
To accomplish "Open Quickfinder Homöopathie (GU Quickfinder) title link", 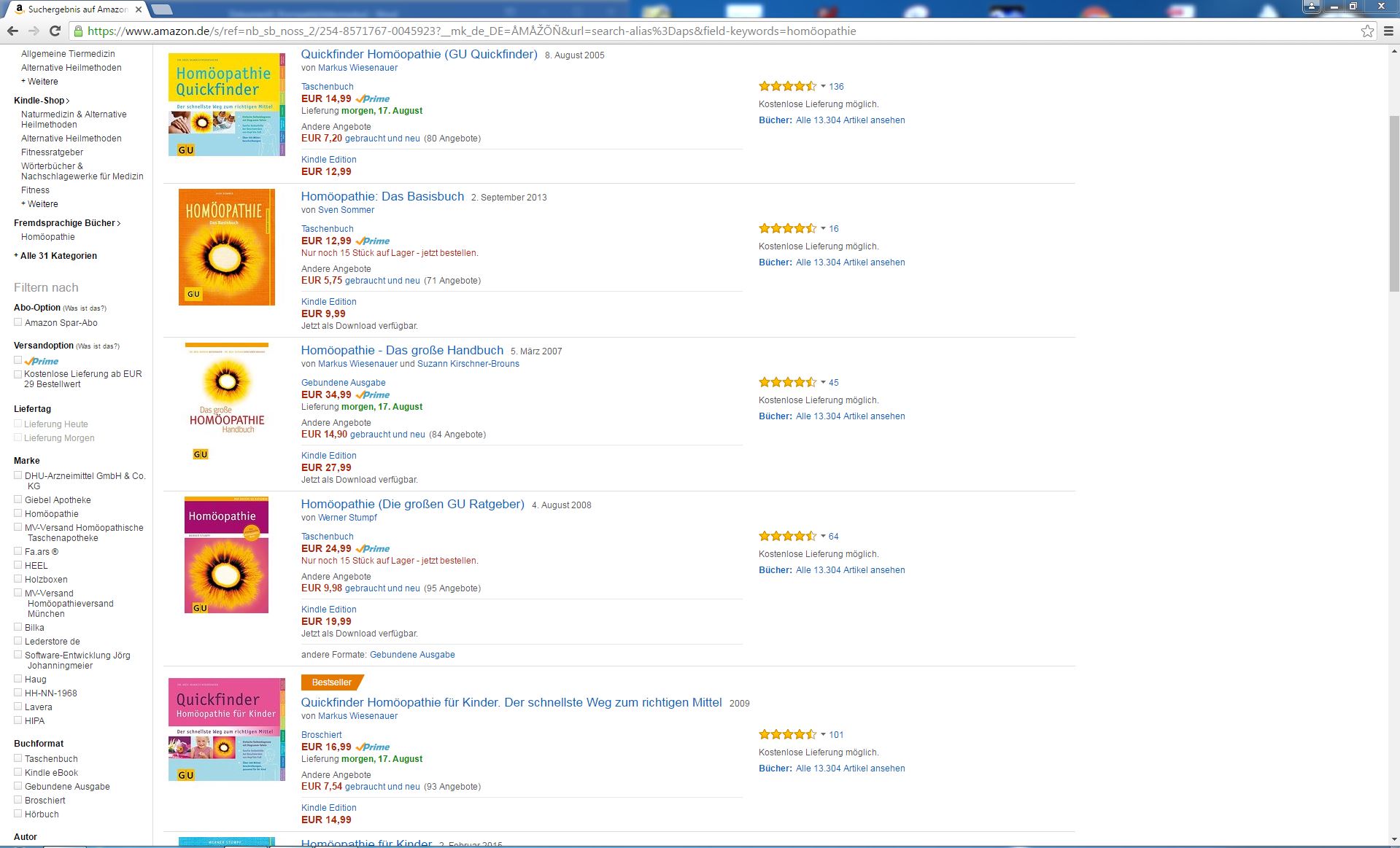I will (419, 55).
